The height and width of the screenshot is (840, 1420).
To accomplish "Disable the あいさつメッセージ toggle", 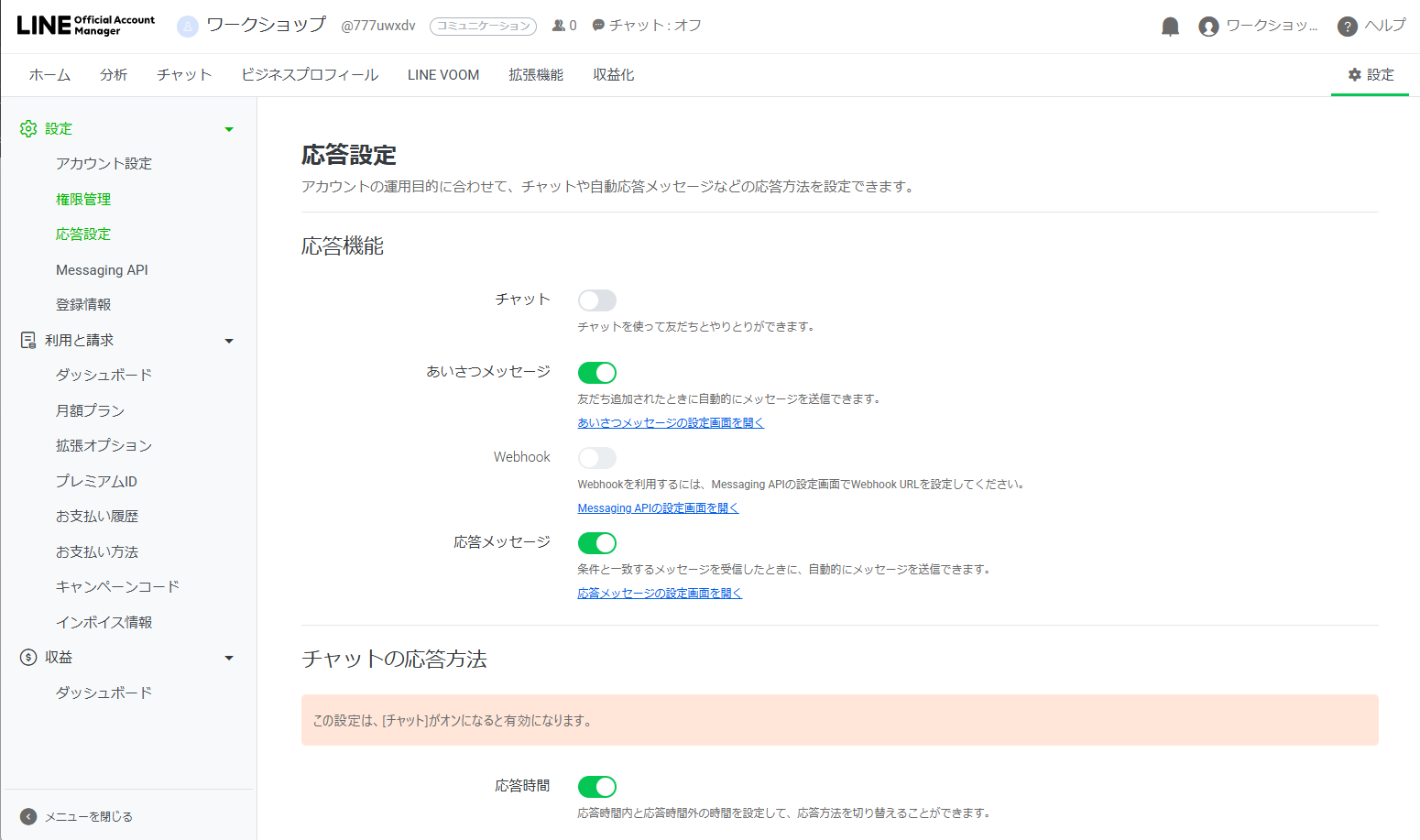I will click(x=596, y=373).
